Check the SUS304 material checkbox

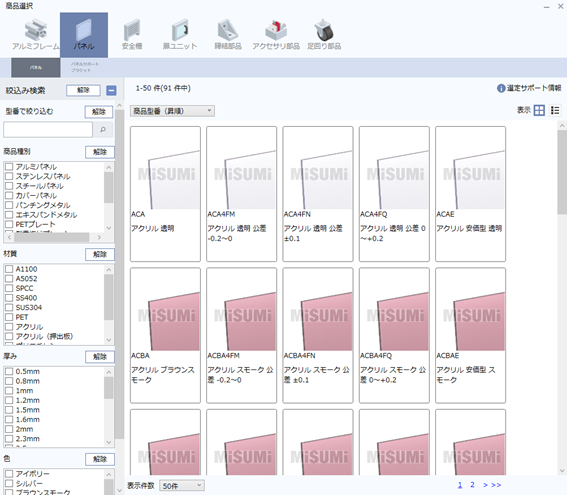(9, 307)
